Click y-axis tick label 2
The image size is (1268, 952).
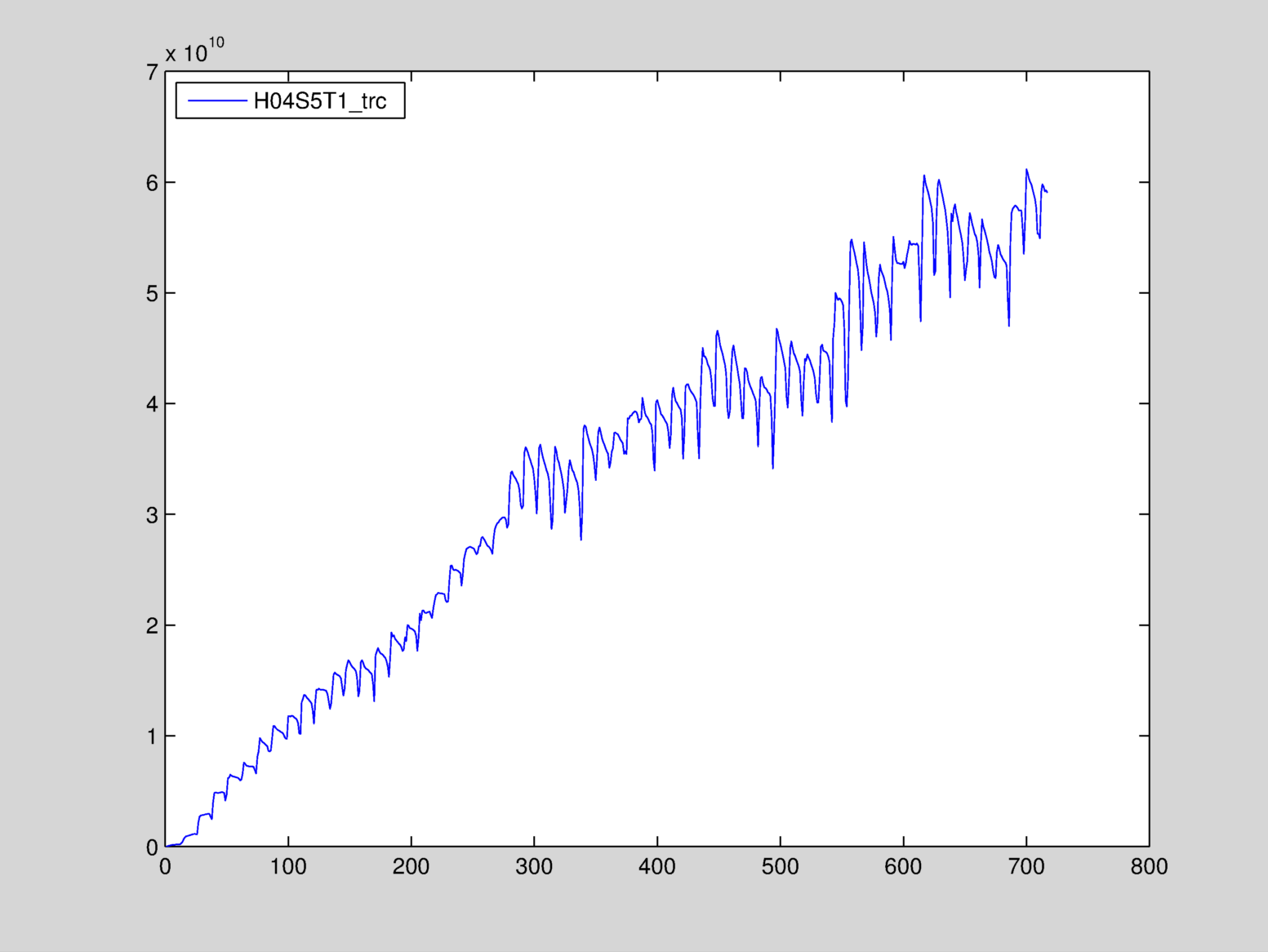[x=152, y=626]
